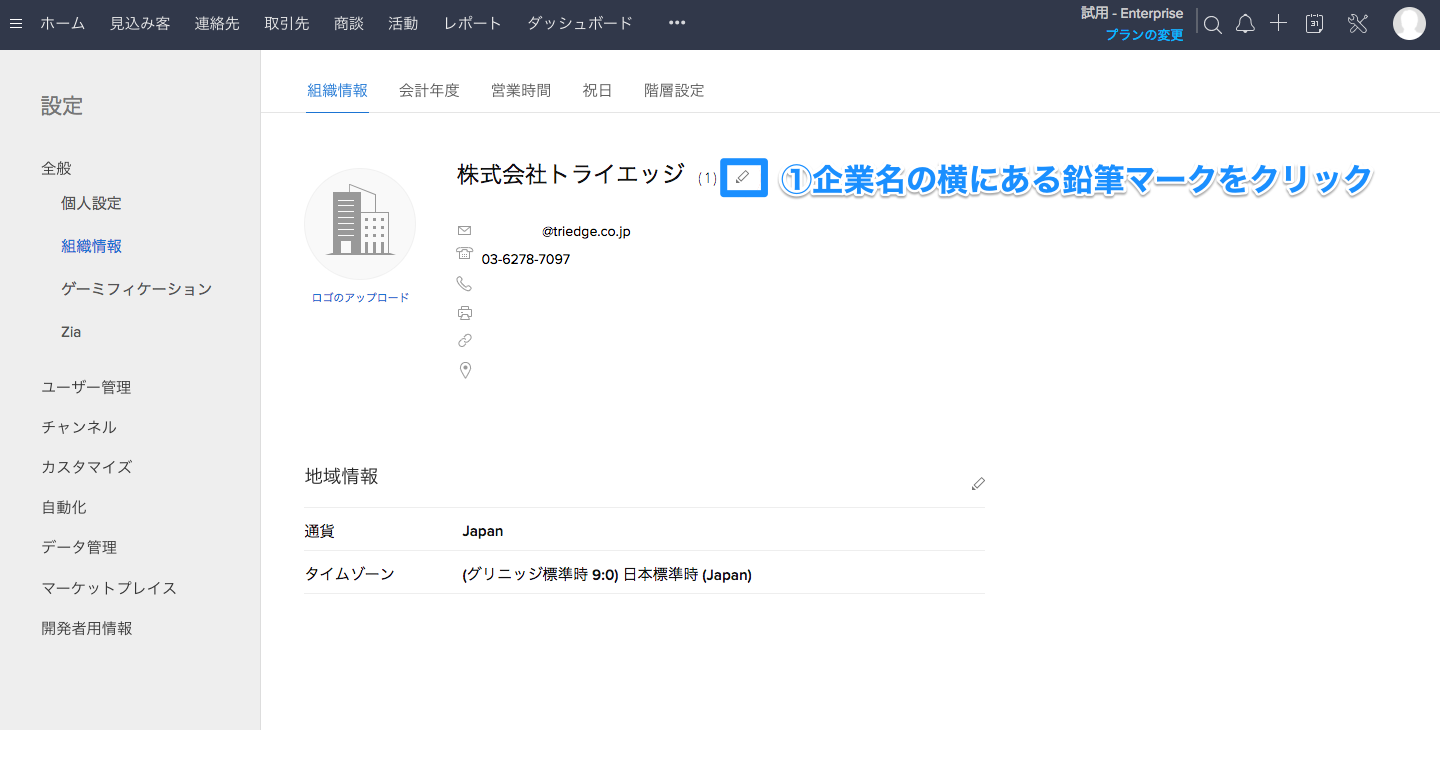Screen dimensions: 1440x760
Task: Click the company name 株式会社トライエッジ
Action: tap(571, 174)
